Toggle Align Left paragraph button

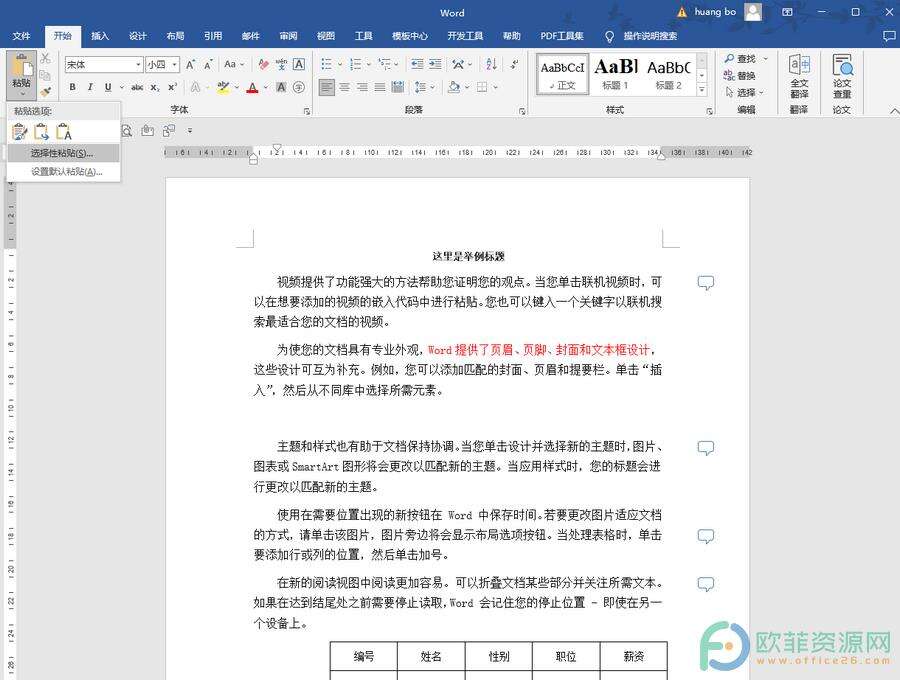point(327,87)
